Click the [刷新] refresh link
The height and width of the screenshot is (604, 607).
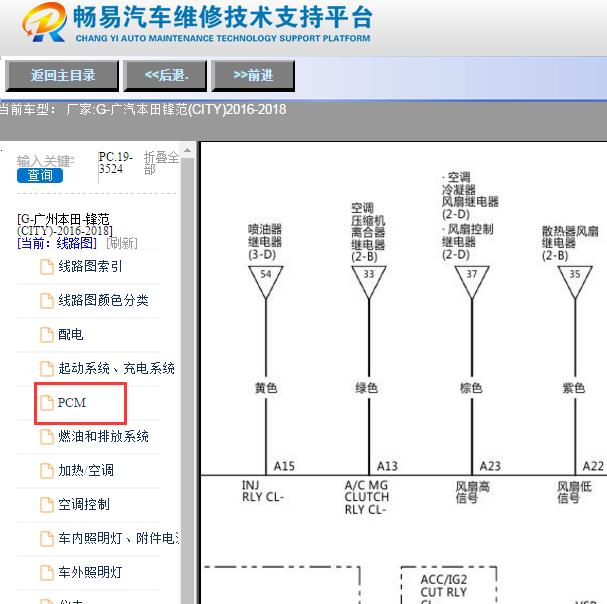click(122, 243)
